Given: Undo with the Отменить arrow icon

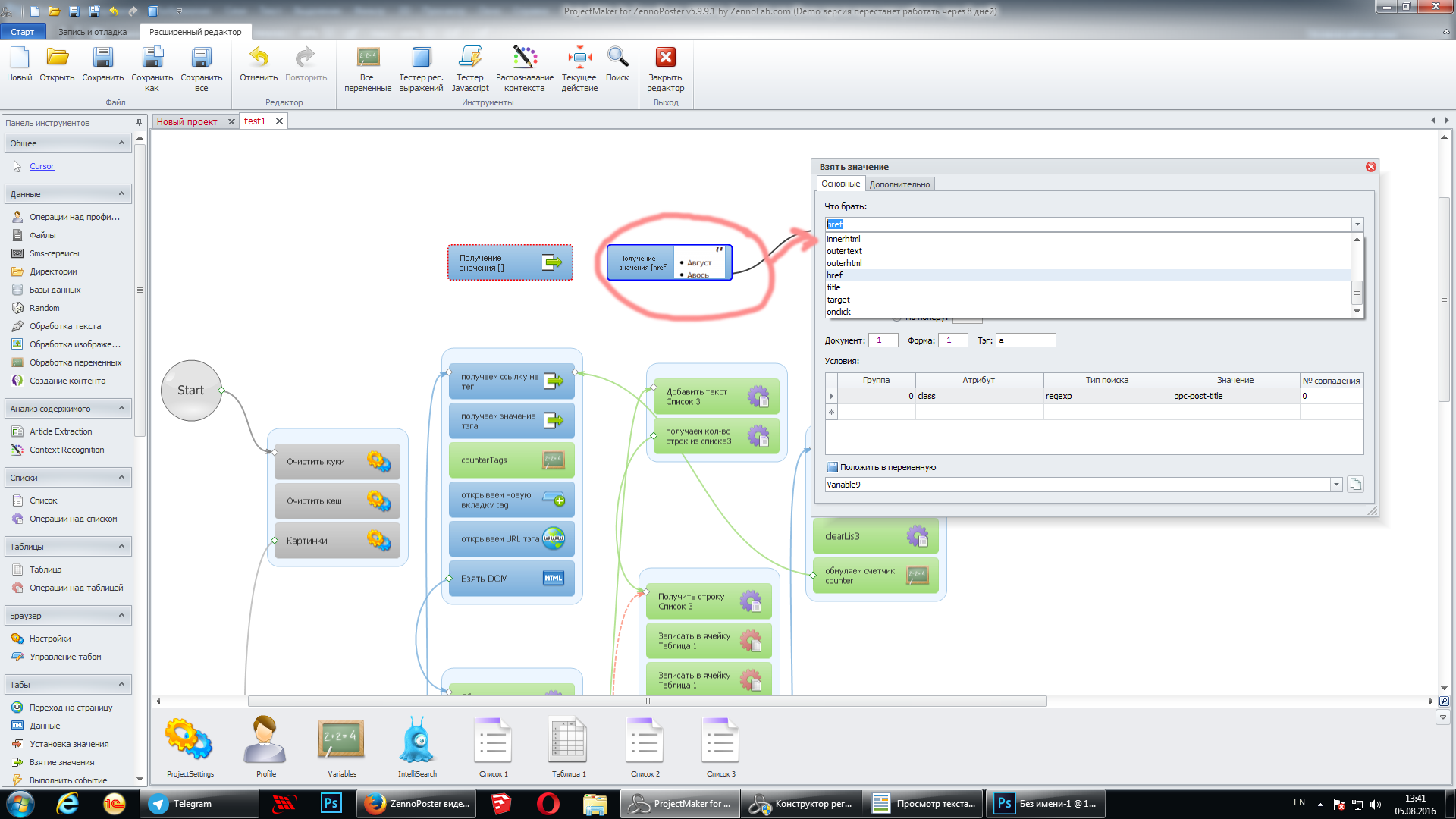Looking at the screenshot, I should [259, 58].
